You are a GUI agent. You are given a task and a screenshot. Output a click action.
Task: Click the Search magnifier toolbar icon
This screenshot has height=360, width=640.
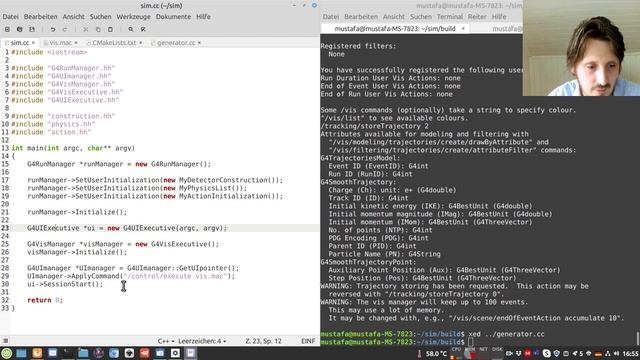pyautogui.click(x=131, y=29)
